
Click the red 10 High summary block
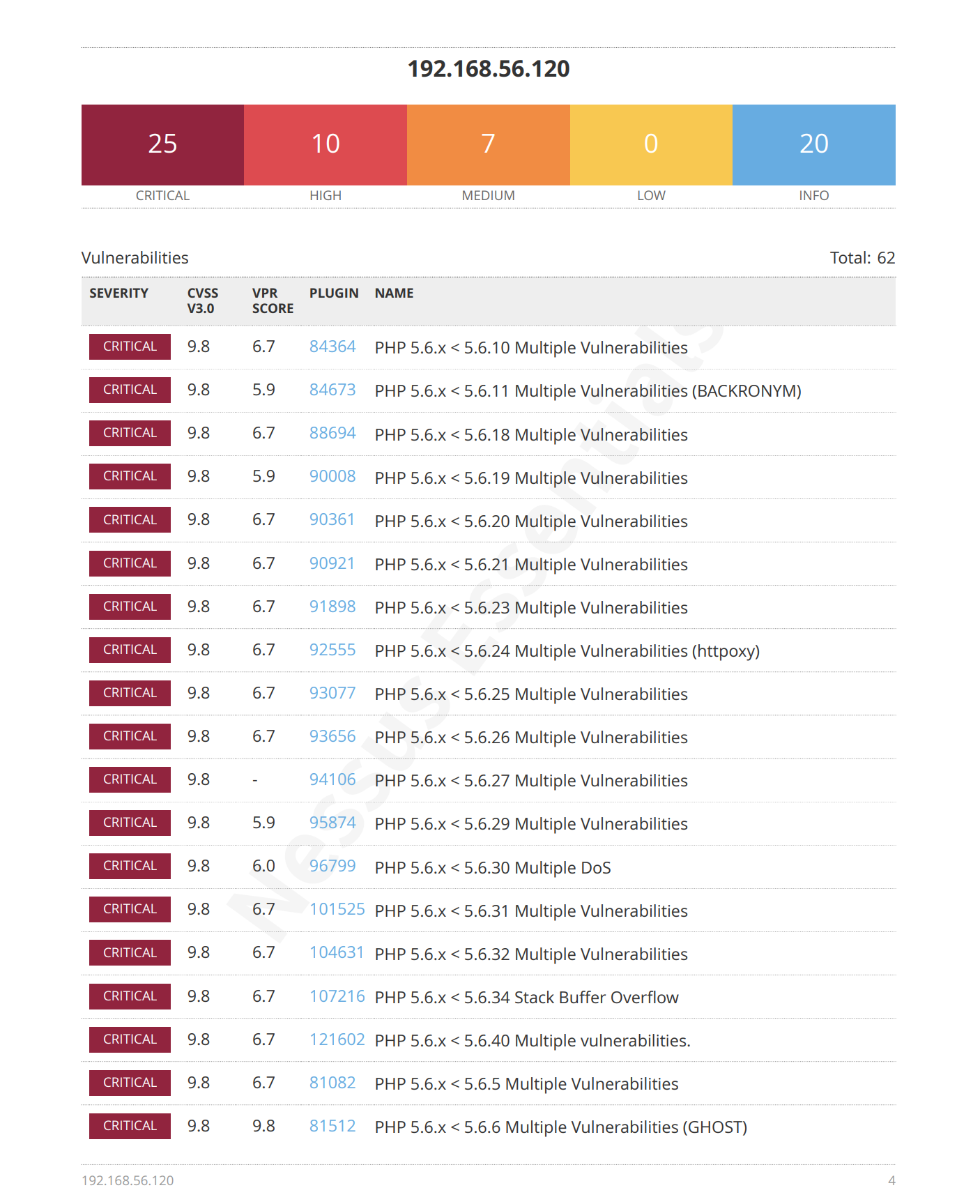click(x=326, y=145)
